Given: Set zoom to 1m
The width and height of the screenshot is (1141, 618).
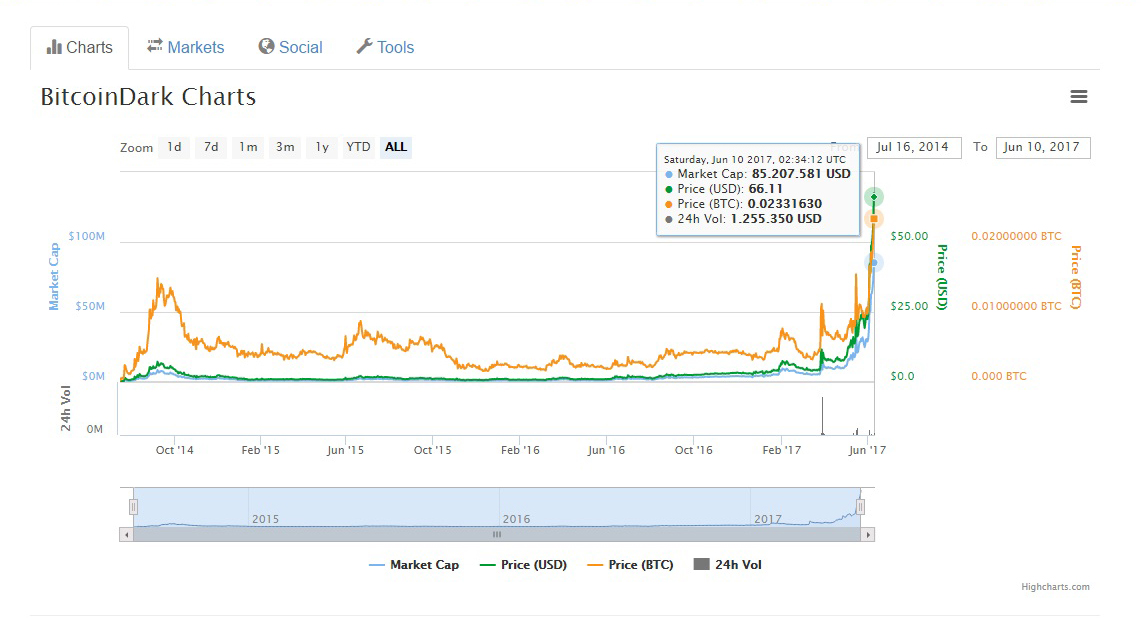Looking at the screenshot, I should point(248,147).
